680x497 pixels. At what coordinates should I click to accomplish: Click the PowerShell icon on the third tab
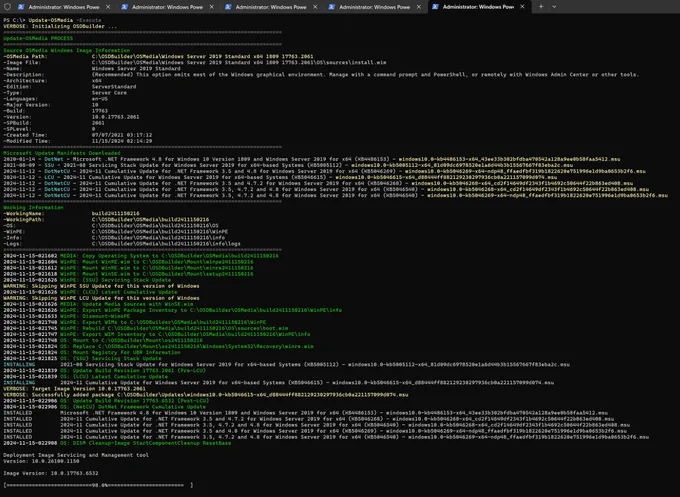pos(228,7)
